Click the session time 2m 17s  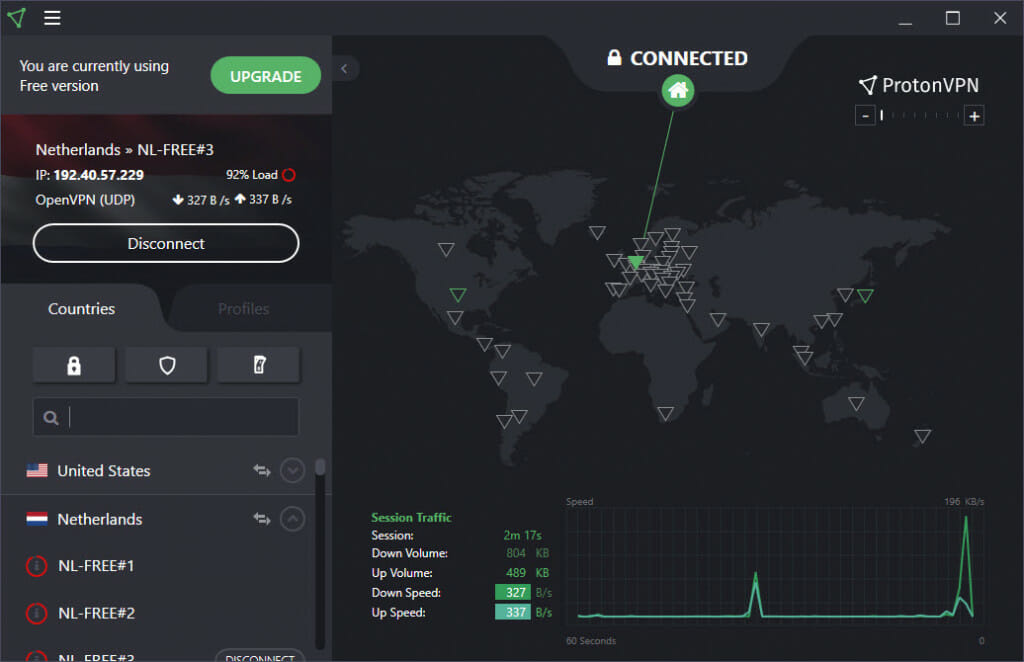[522, 535]
